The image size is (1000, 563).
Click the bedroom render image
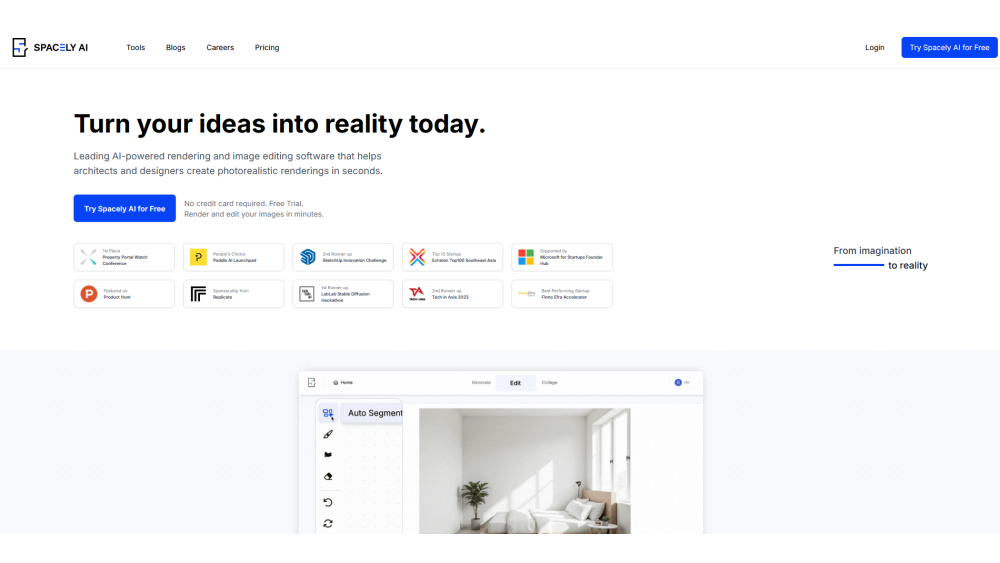pos(524,471)
